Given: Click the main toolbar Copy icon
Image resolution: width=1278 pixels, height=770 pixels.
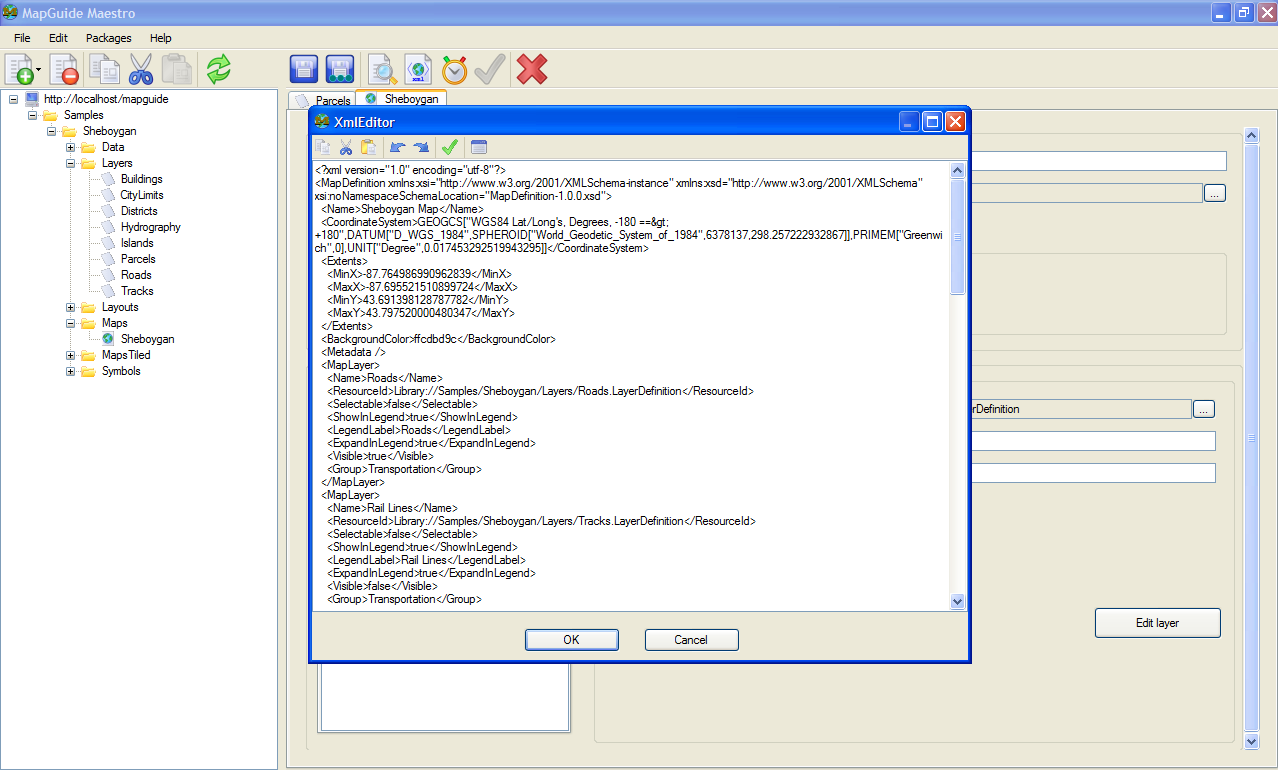Looking at the screenshot, I should pyautogui.click(x=104, y=69).
